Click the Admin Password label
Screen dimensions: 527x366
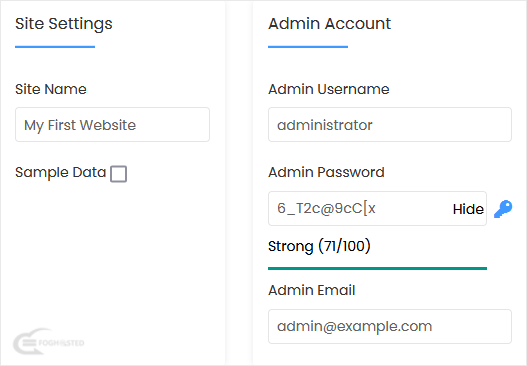pos(326,172)
